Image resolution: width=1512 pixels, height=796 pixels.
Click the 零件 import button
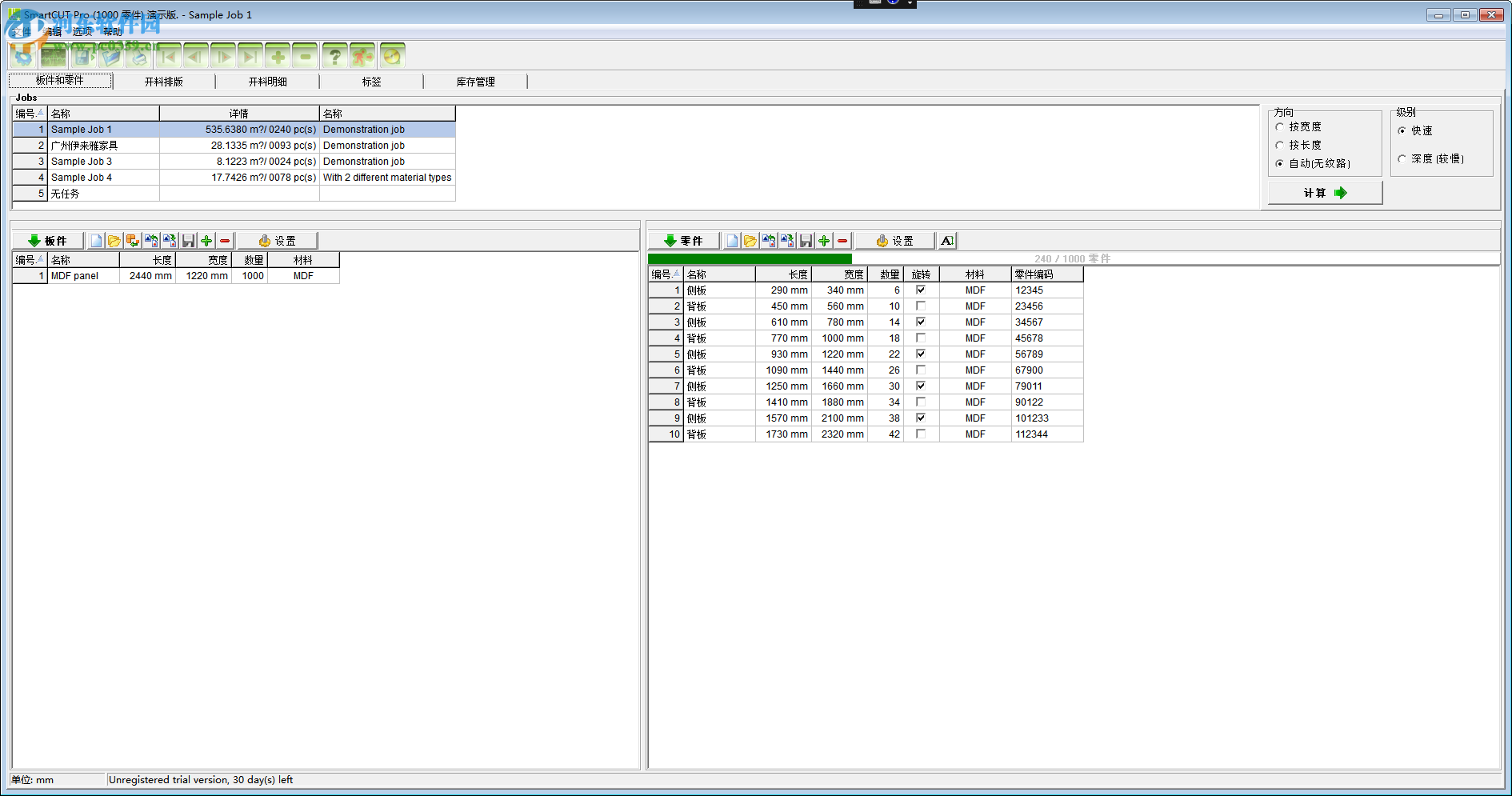point(684,241)
